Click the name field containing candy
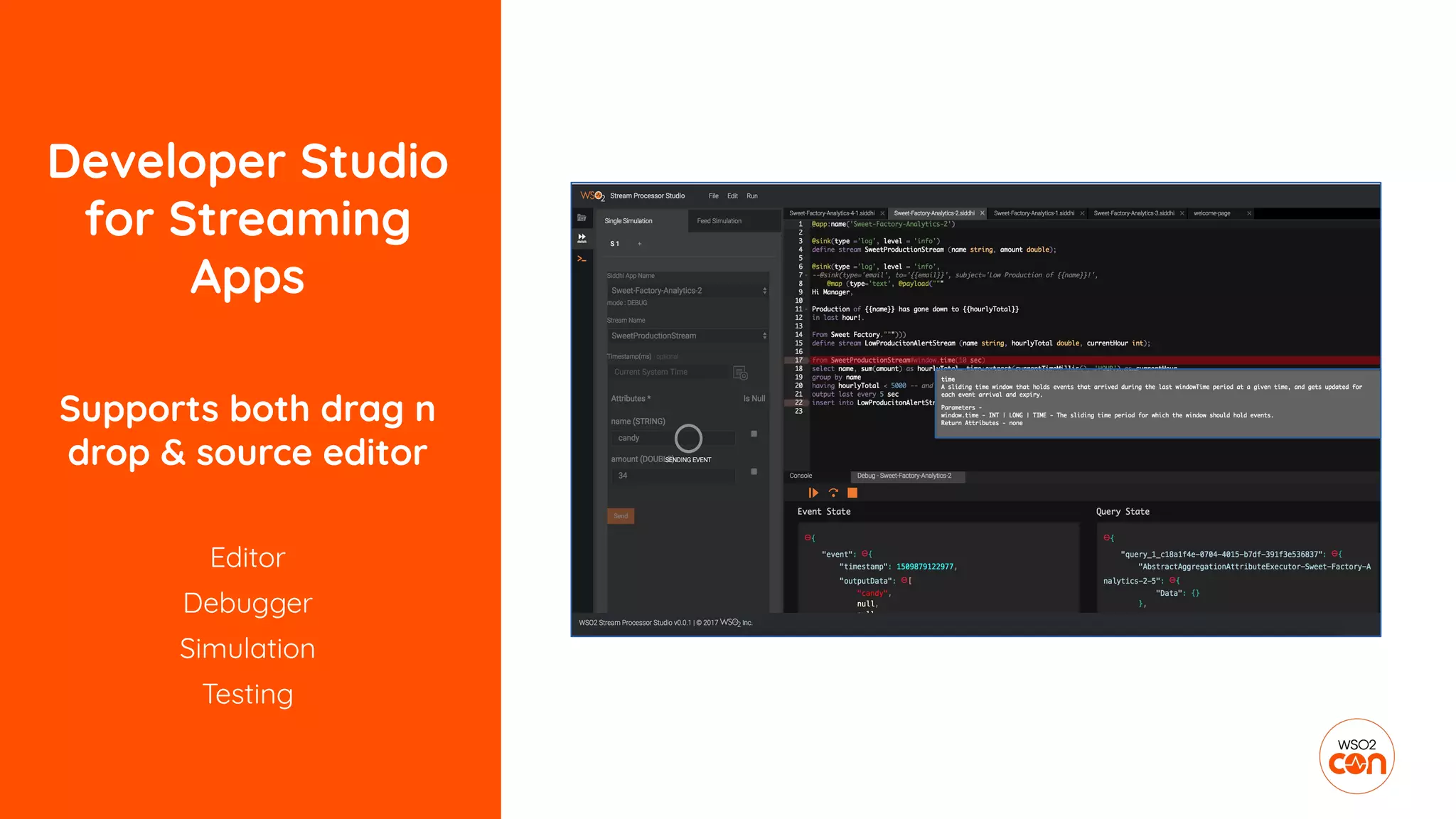This screenshot has height=819, width=1456. (673, 438)
